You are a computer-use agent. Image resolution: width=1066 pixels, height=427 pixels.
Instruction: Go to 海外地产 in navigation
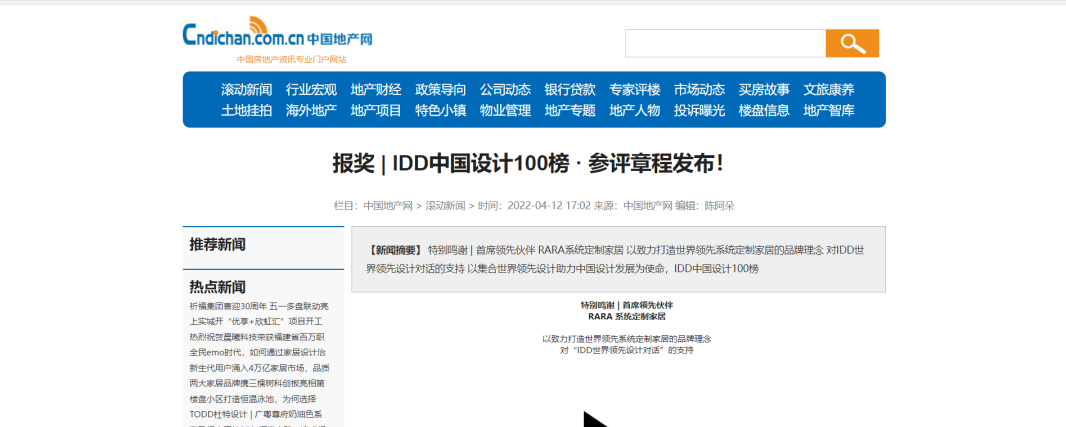(311, 110)
